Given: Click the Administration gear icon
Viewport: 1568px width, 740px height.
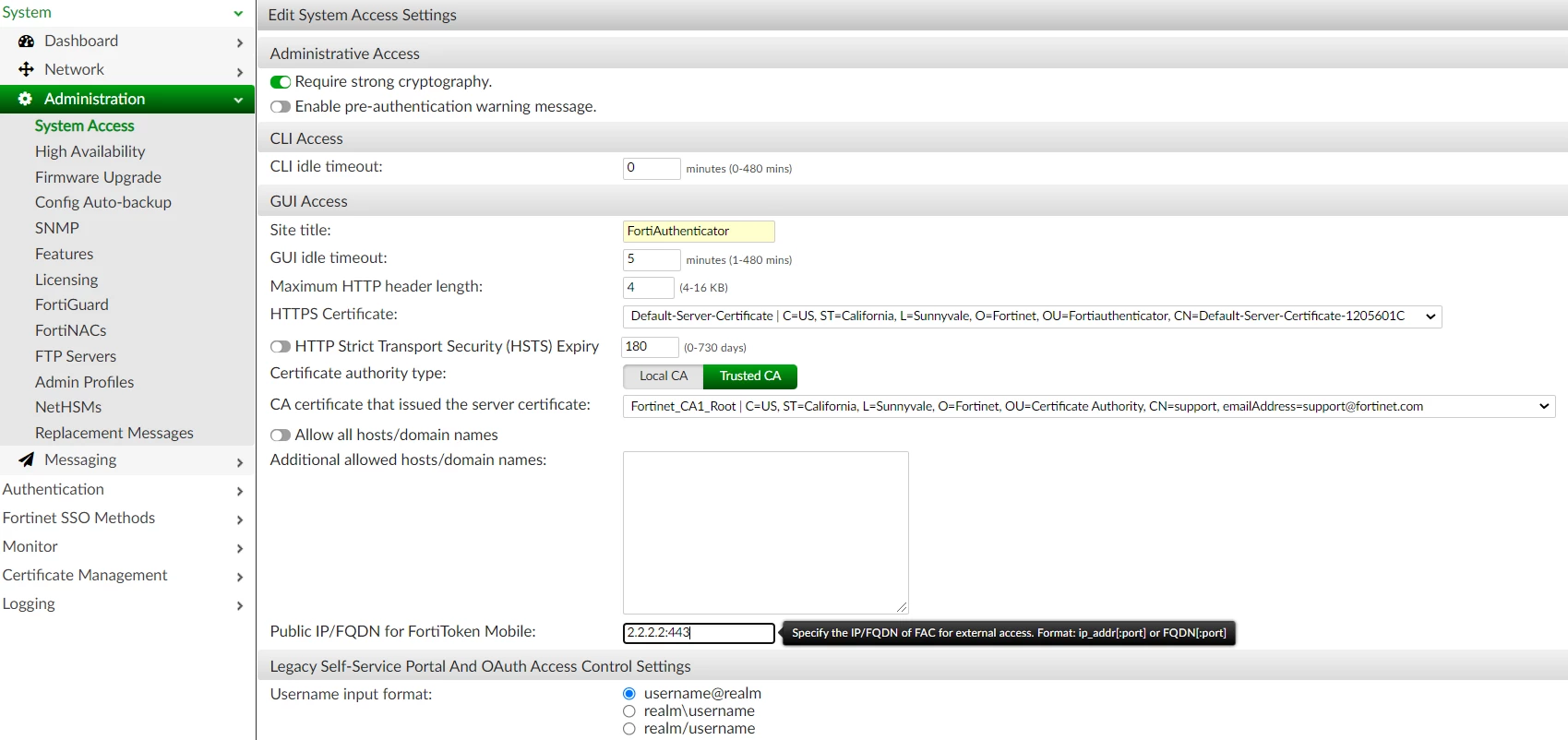Looking at the screenshot, I should pyautogui.click(x=26, y=99).
